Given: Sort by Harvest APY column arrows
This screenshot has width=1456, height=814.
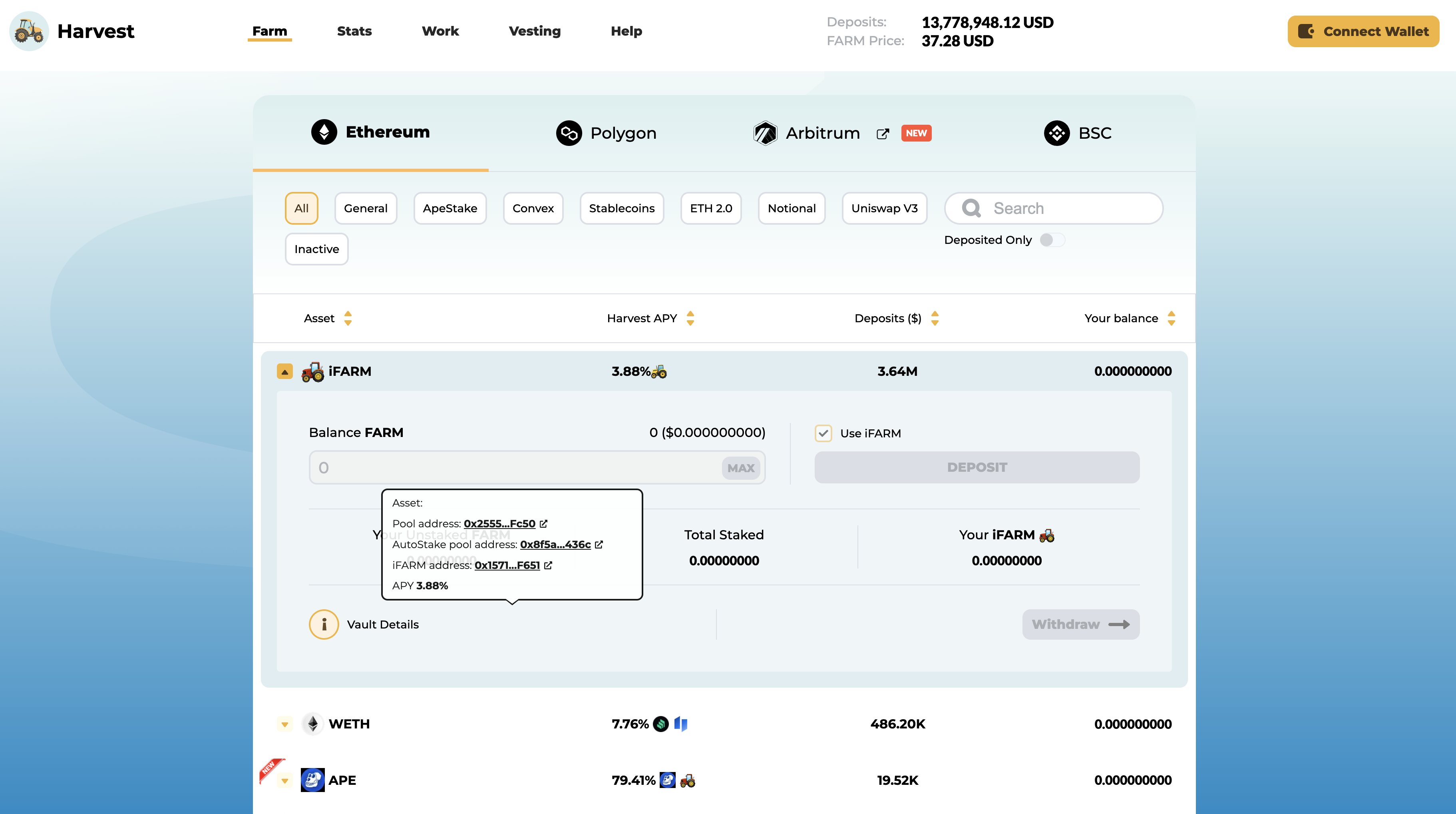Looking at the screenshot, I should 690,318.
